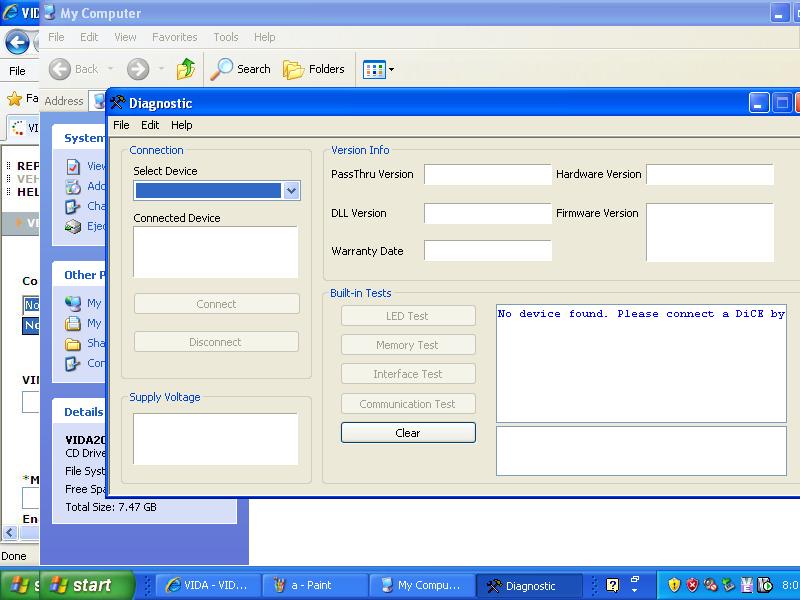Open the Diagnostic File menu
This screenshot has width=800, height=600.
point(121,125)
